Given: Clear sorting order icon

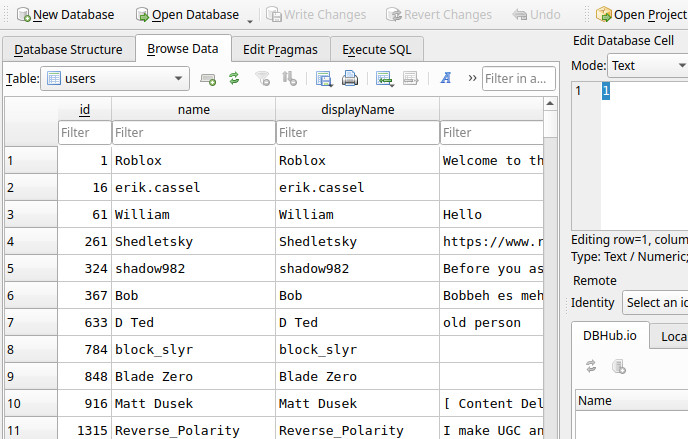Looking at the screenshot, I should pyautogui.click(x=289, y=79).
